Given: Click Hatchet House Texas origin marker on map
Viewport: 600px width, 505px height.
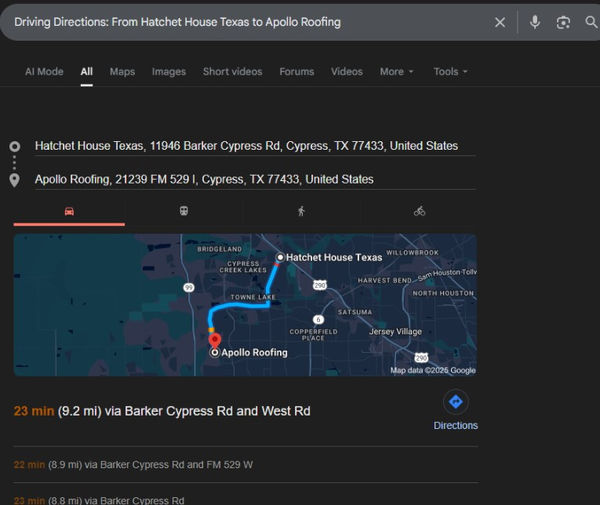Looking at the screenshot, I should coord(280,257).
